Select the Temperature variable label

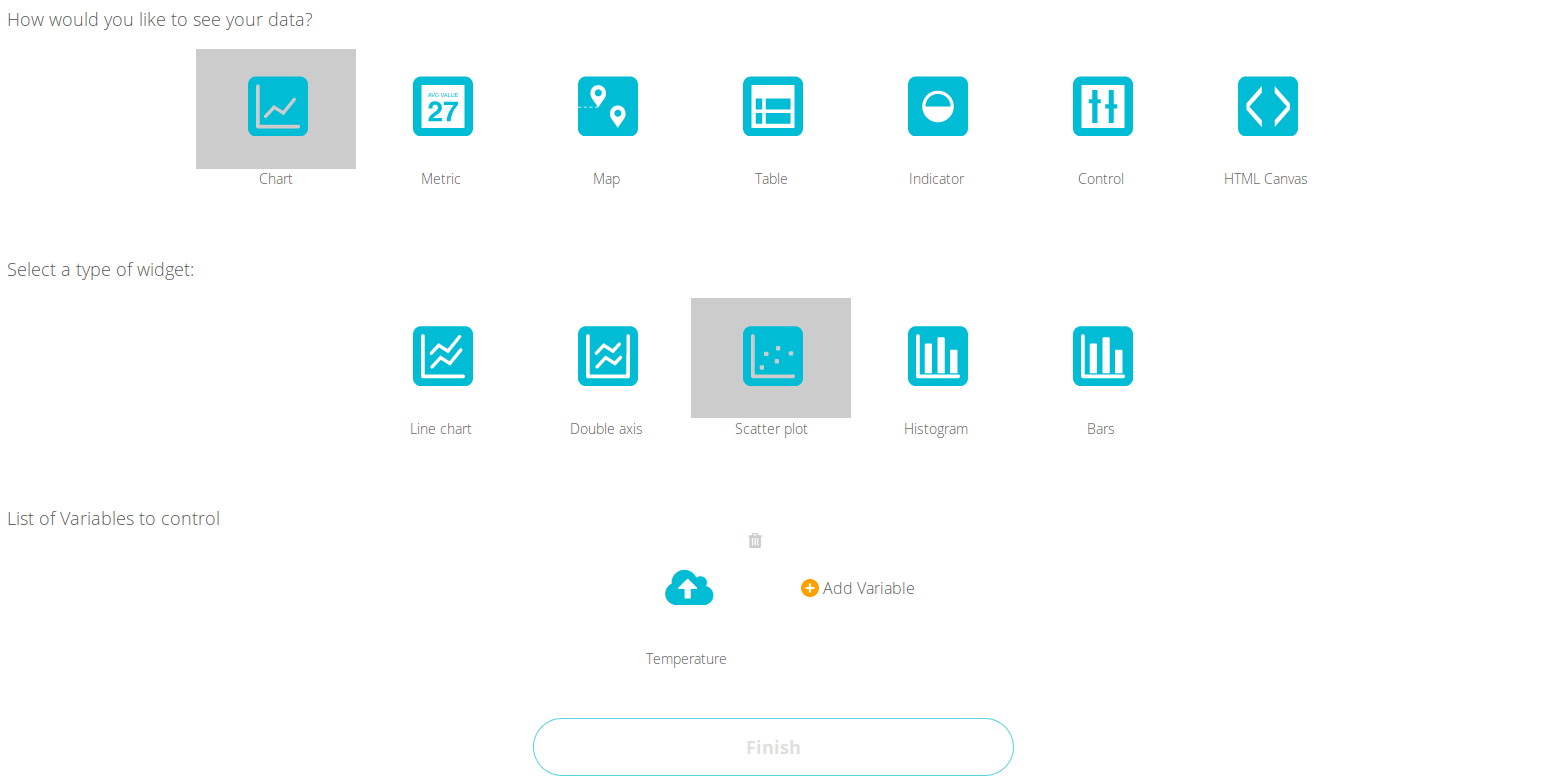tap(686, 658)
